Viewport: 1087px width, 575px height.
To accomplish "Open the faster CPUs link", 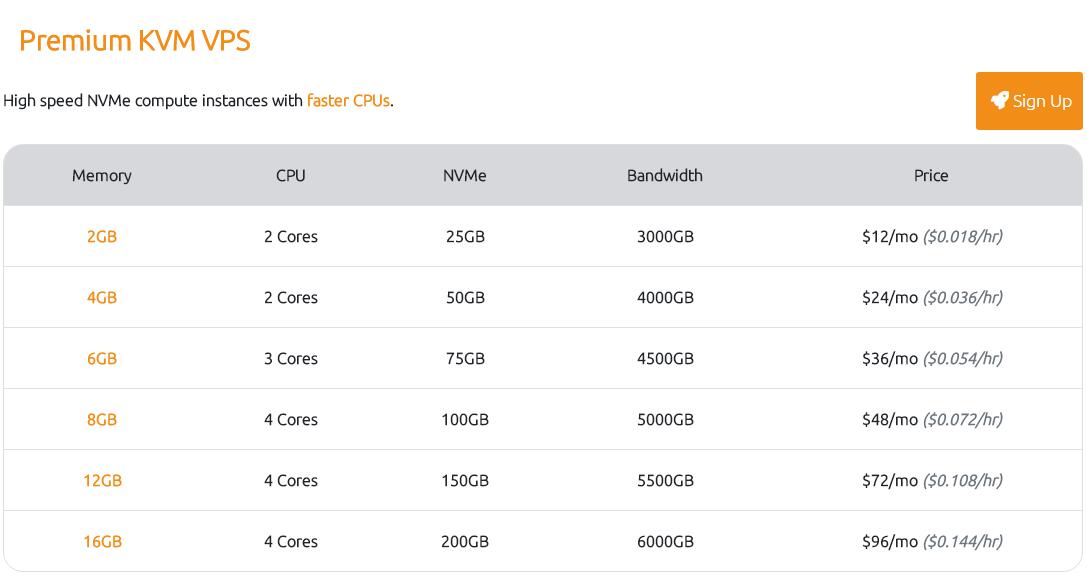I will coord(348,100).
